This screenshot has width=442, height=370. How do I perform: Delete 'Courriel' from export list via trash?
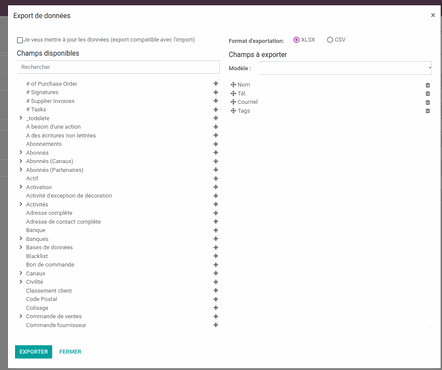(428, 102)
